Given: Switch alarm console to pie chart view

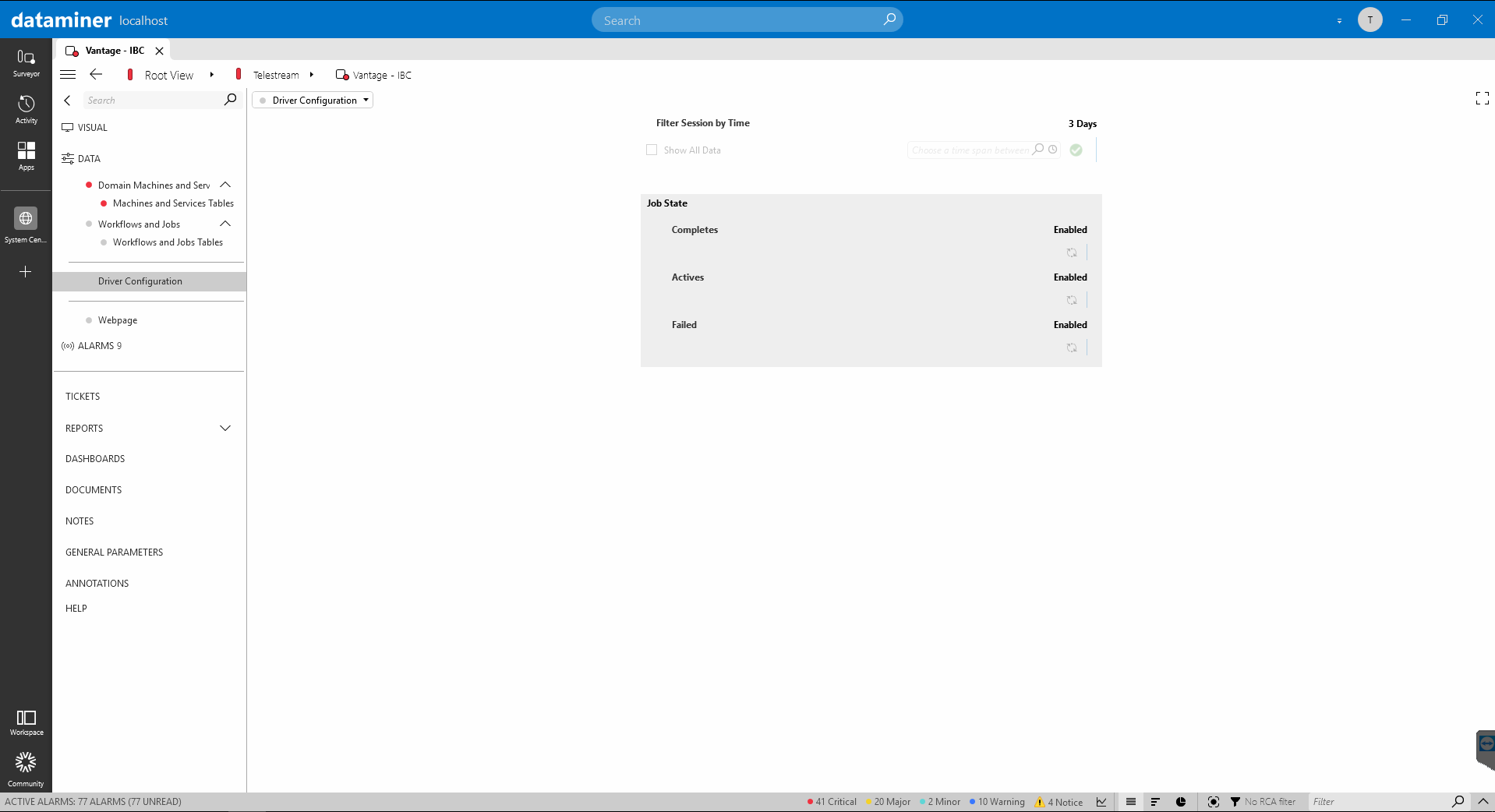Looking at the screenshot, I should [1181, 802].
